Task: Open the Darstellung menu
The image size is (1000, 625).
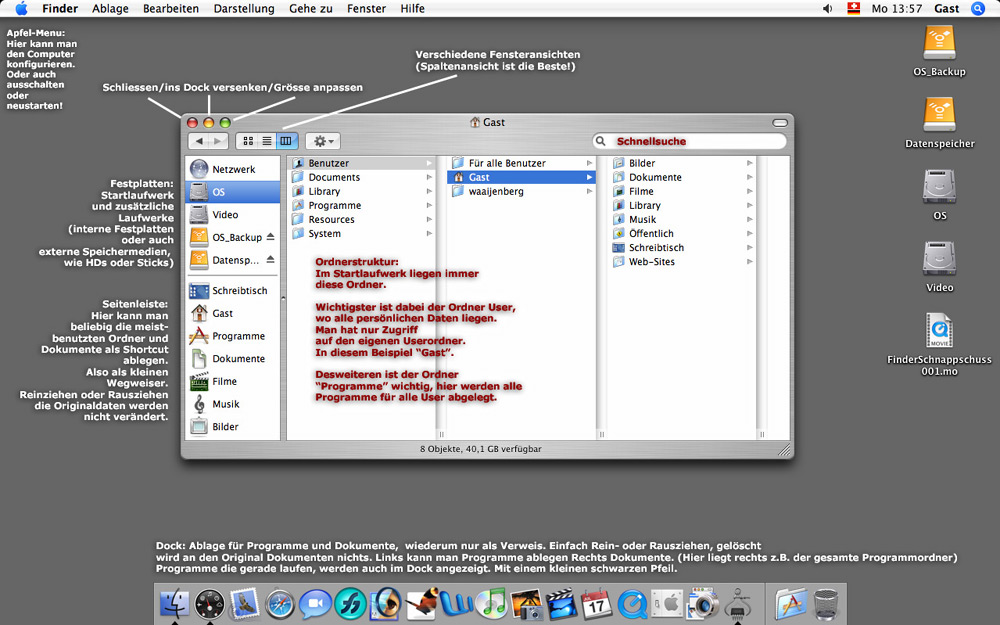Action: [x=244, y=8]
